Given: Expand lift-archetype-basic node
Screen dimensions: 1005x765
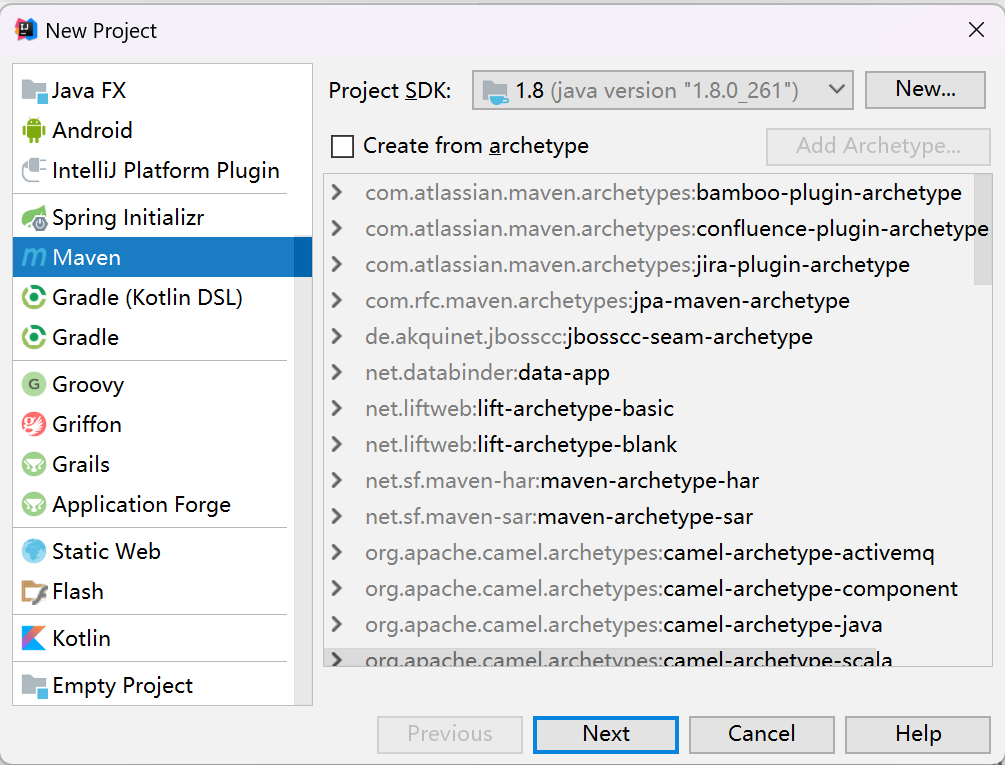Looking at the screenshot, I should click(336, 408).
